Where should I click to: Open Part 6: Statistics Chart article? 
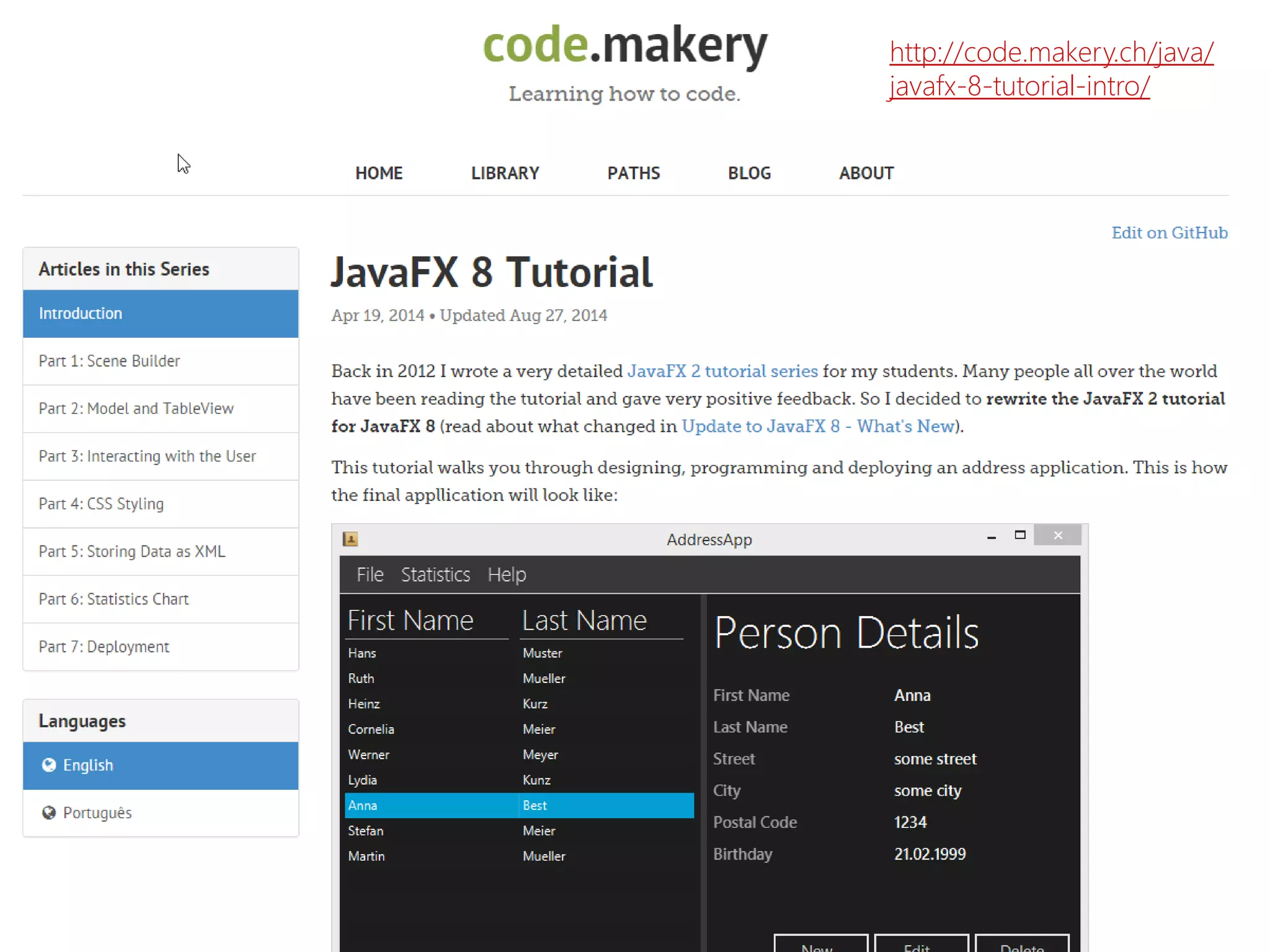click(113, 599)
